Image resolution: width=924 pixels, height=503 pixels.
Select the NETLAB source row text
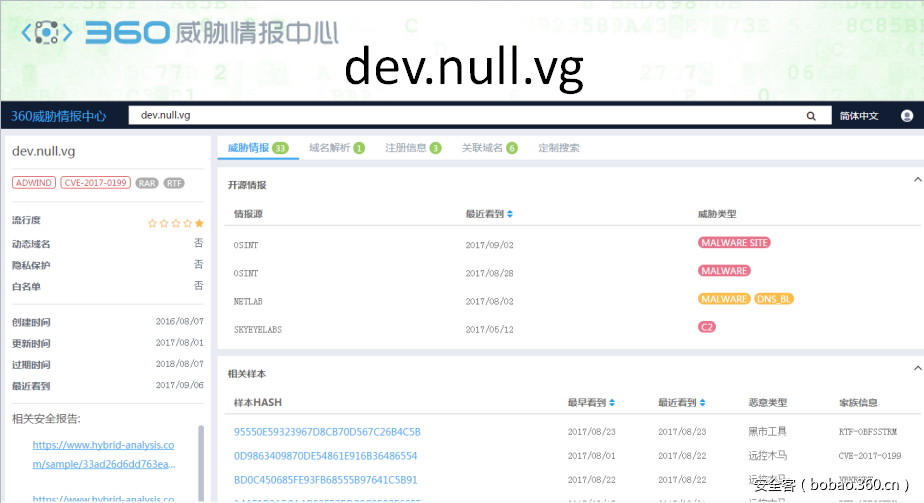(248, 302)
